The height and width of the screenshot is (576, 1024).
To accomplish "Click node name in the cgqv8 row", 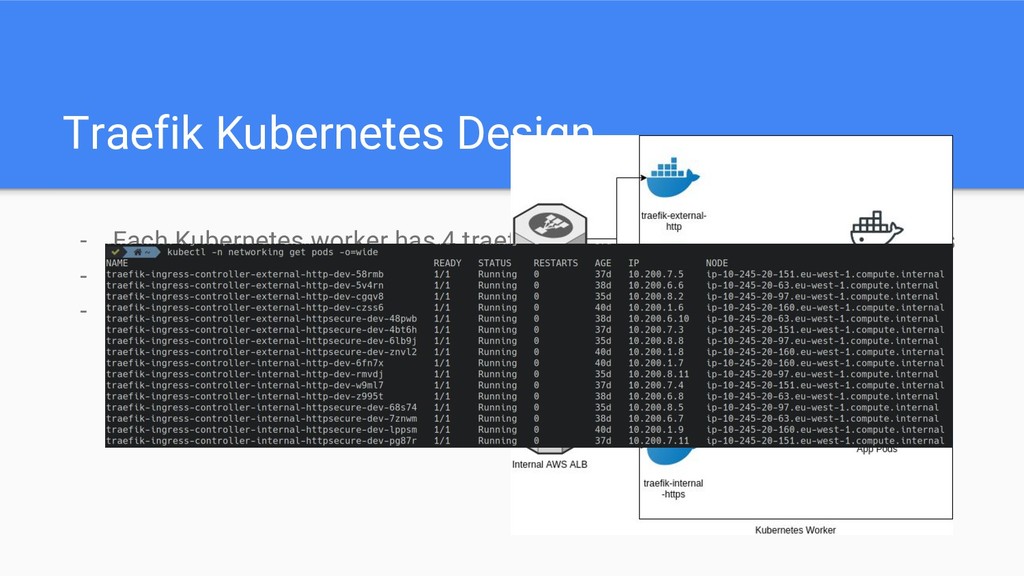I will tap(822, 296).
